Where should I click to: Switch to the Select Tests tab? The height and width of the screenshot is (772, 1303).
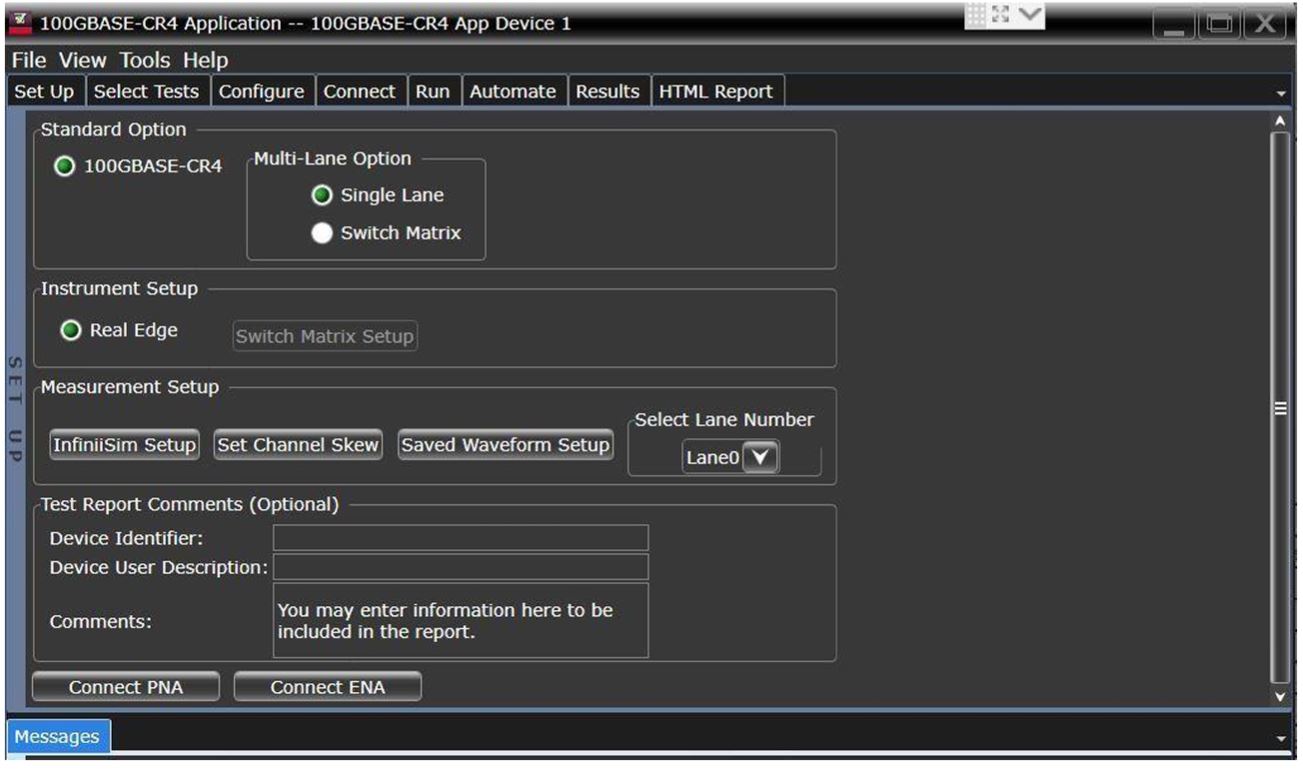tap(146, 91)
